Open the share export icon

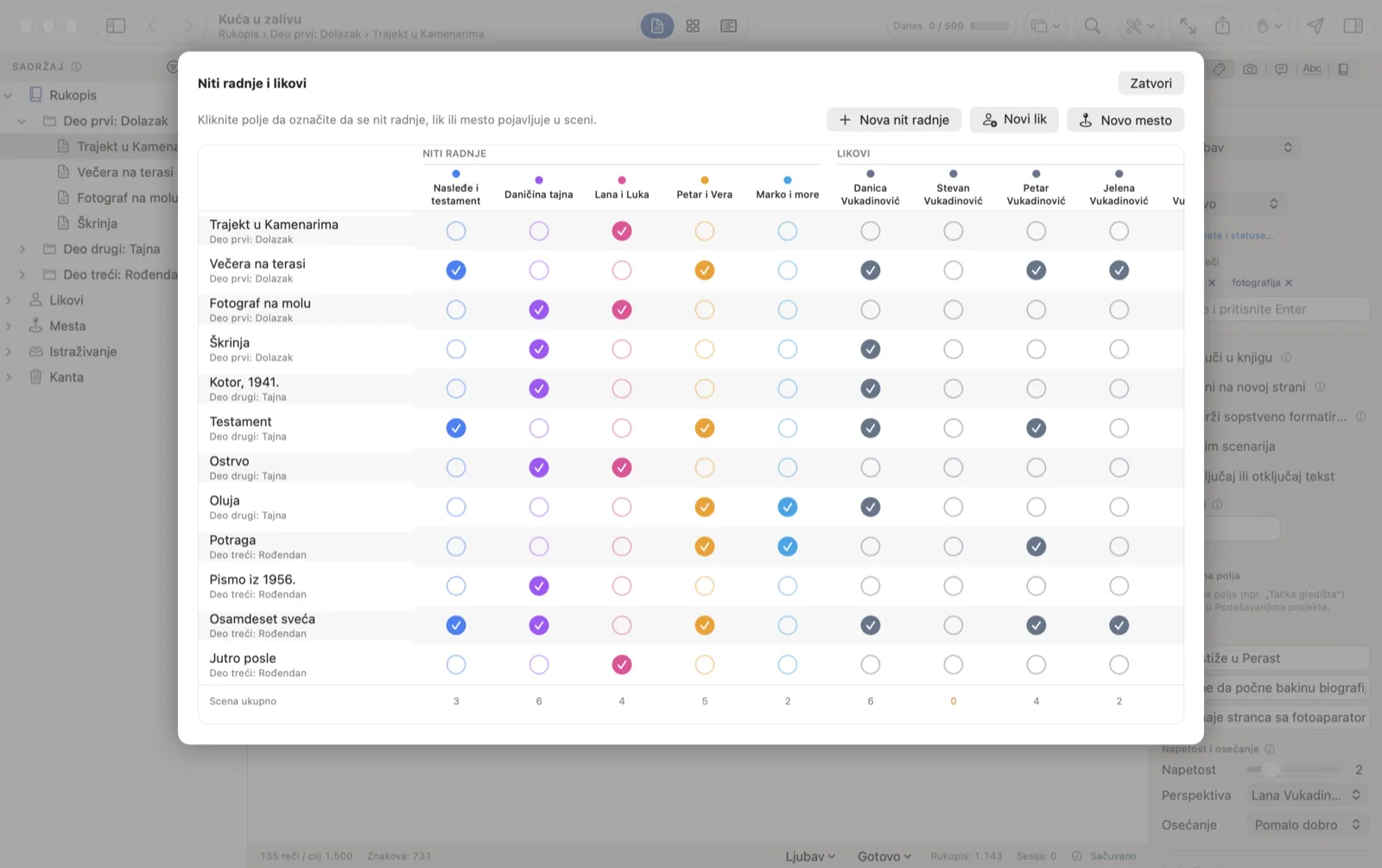pyautogui.click(x=1222, y=26)
